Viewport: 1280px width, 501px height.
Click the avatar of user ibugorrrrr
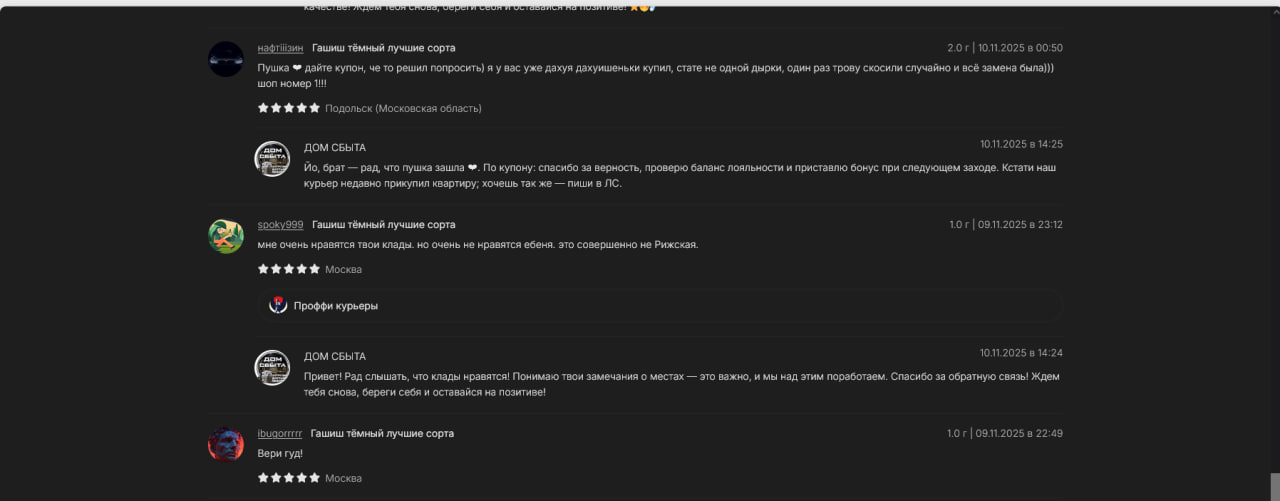click(x=226, y=445)
